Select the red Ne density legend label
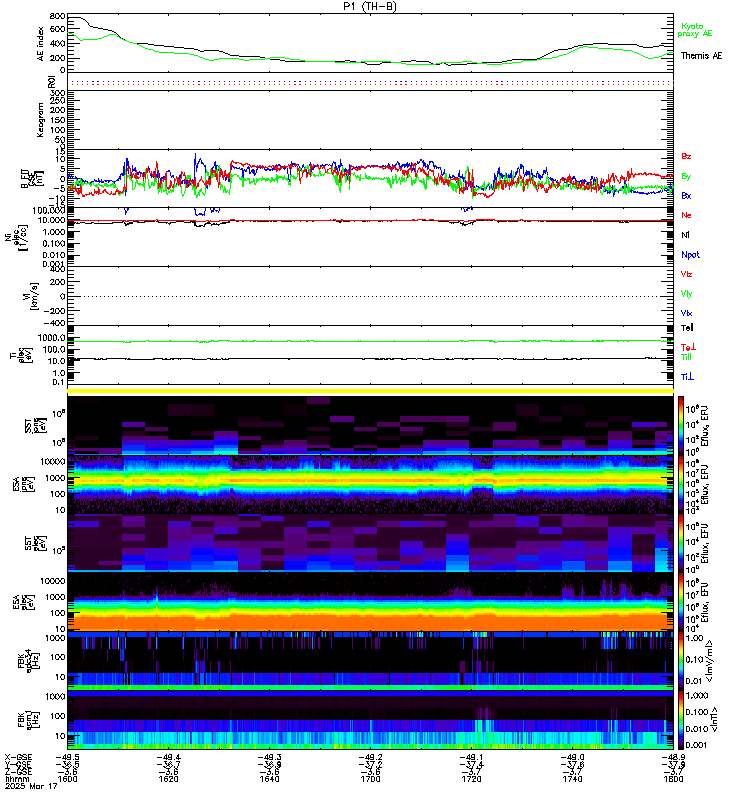 click(686, 215)
